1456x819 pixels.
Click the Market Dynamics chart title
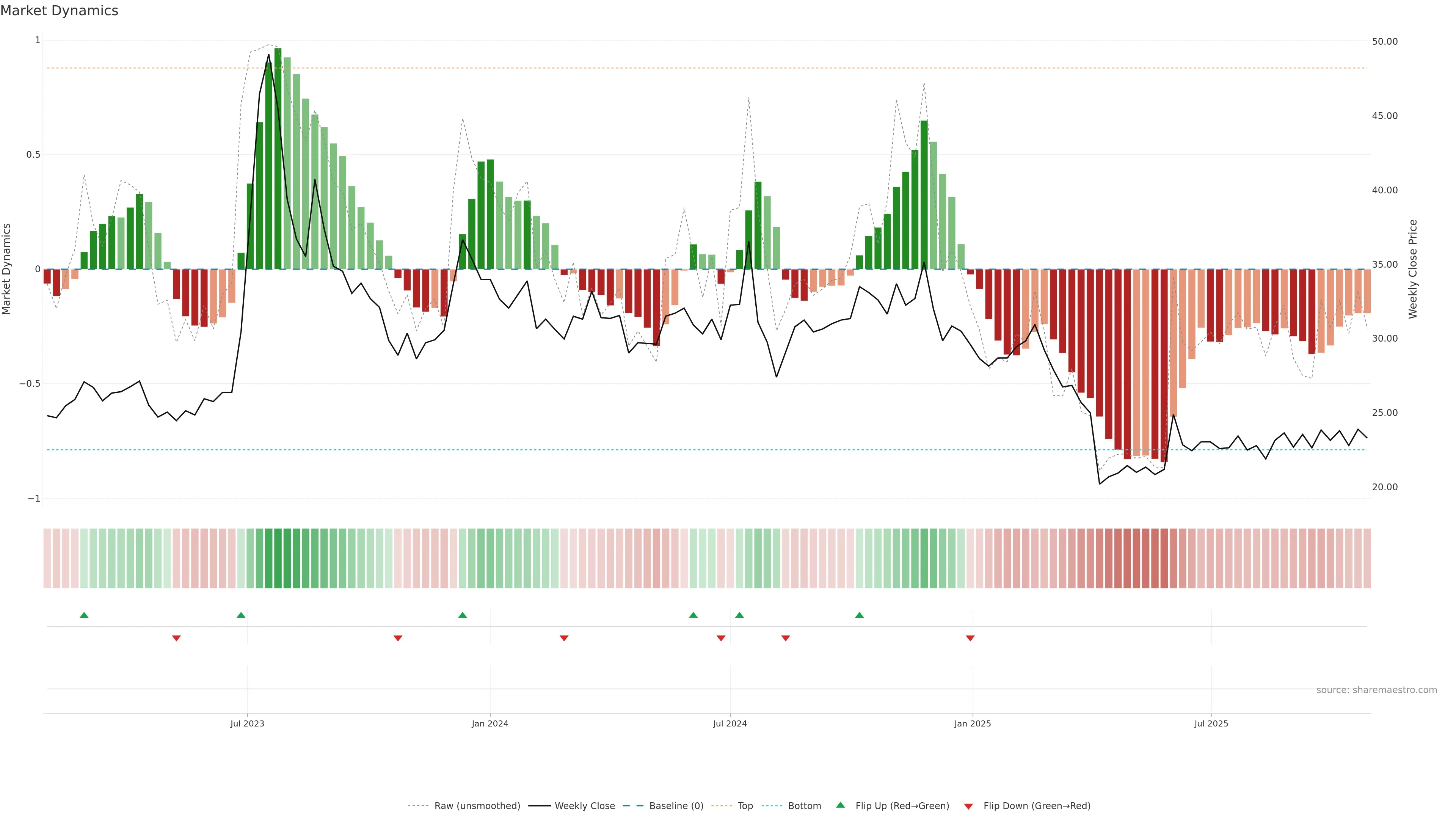pyautogui.click(x=60, y=11)
